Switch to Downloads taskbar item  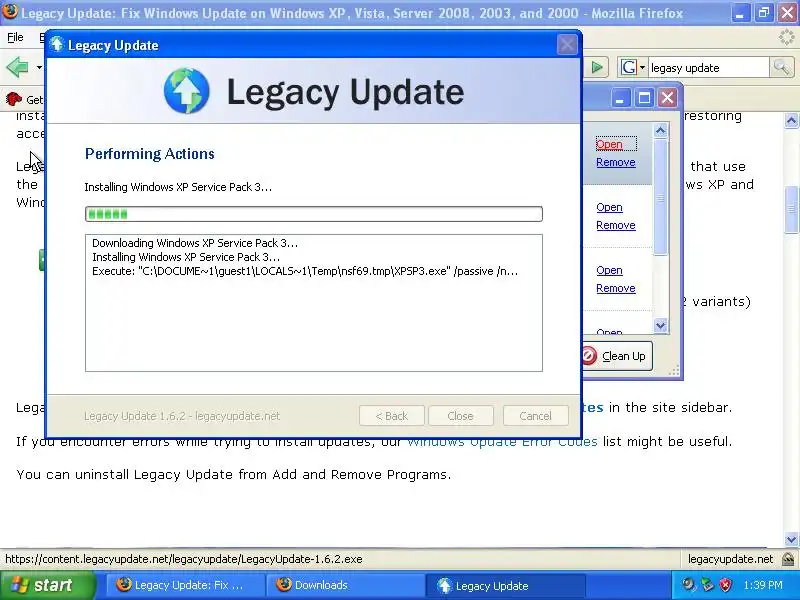346,585
